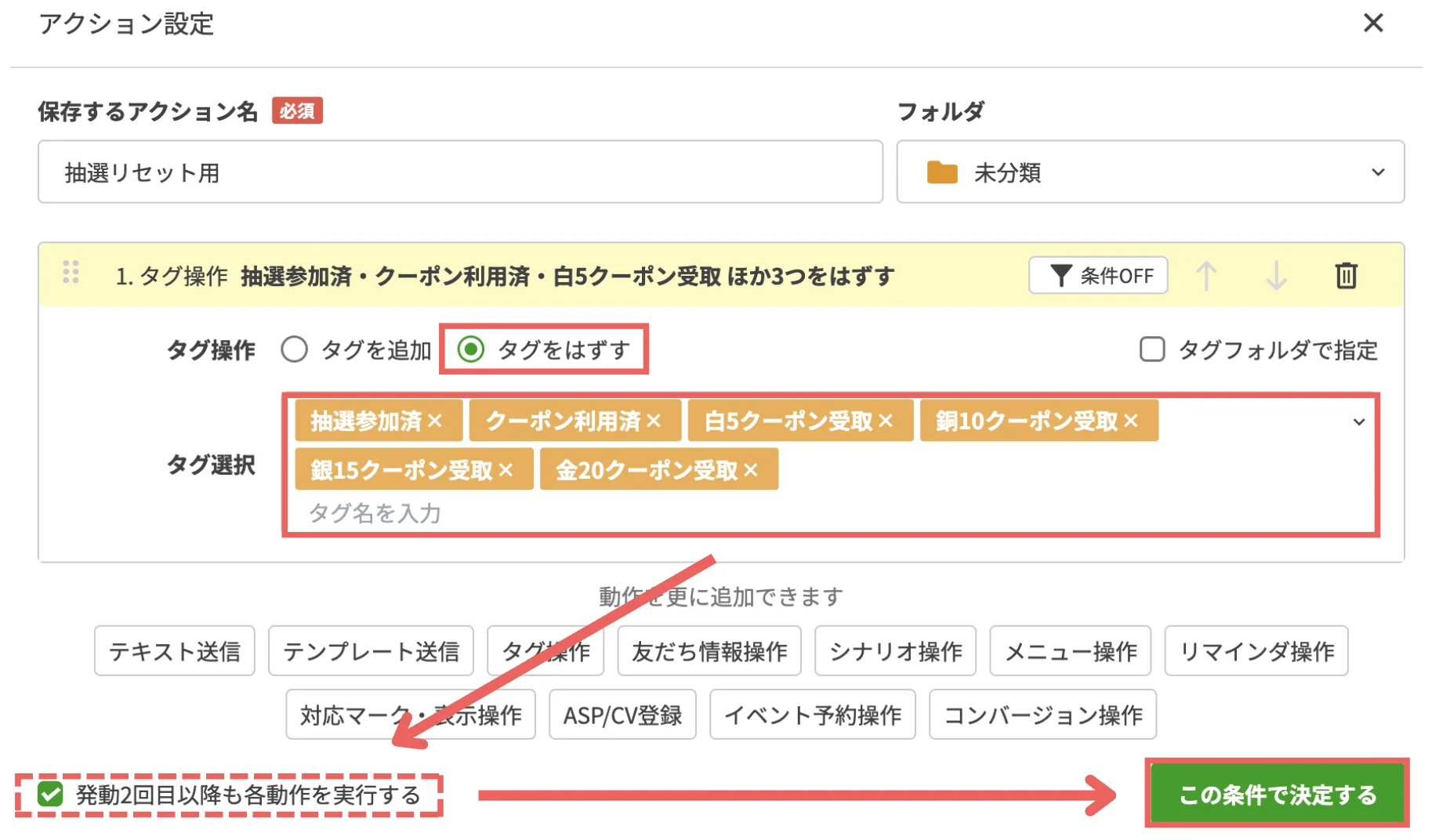Click the action 1 summary title text
Image resolution: width=1439 pixels, height=840 pixels.
pyautogui.click(x=567, y=276)
